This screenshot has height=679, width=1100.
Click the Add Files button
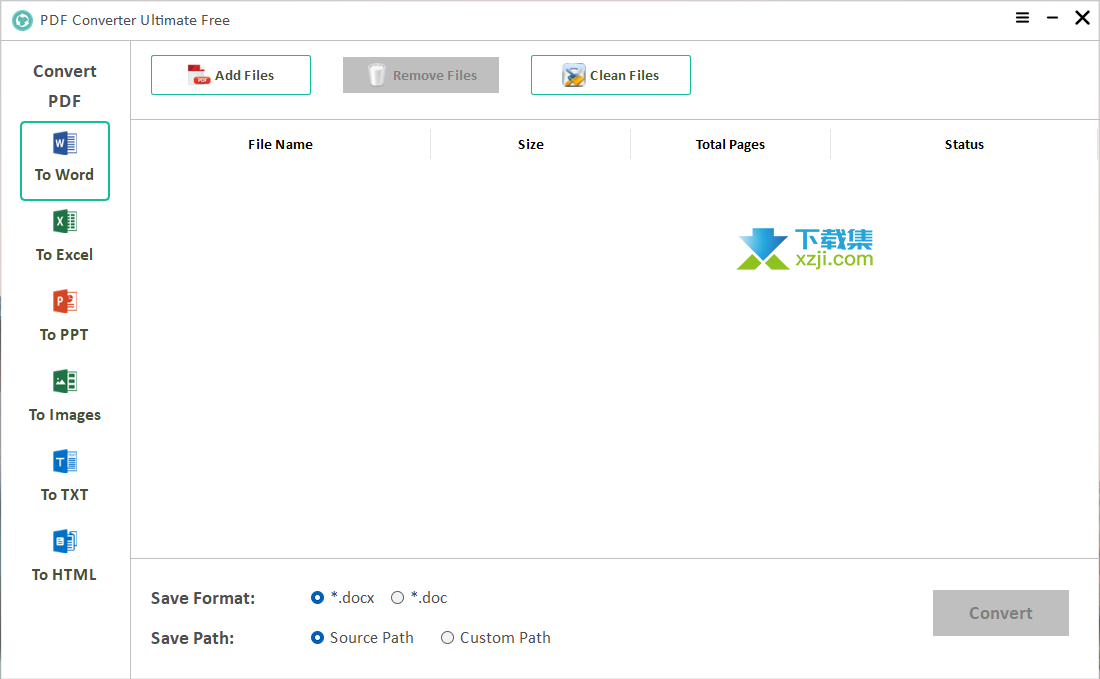pyautogui.click(x=231, y=75)
